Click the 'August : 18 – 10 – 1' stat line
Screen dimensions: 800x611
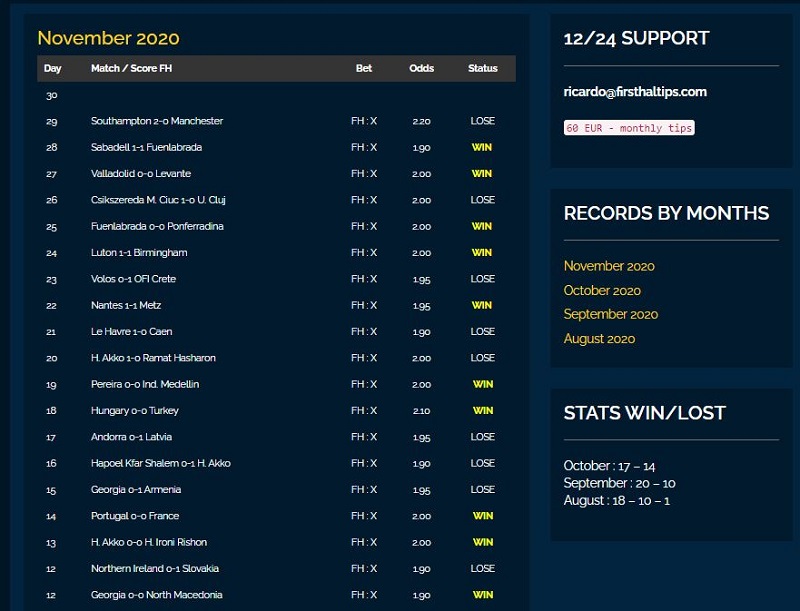[x=617, y=500]
